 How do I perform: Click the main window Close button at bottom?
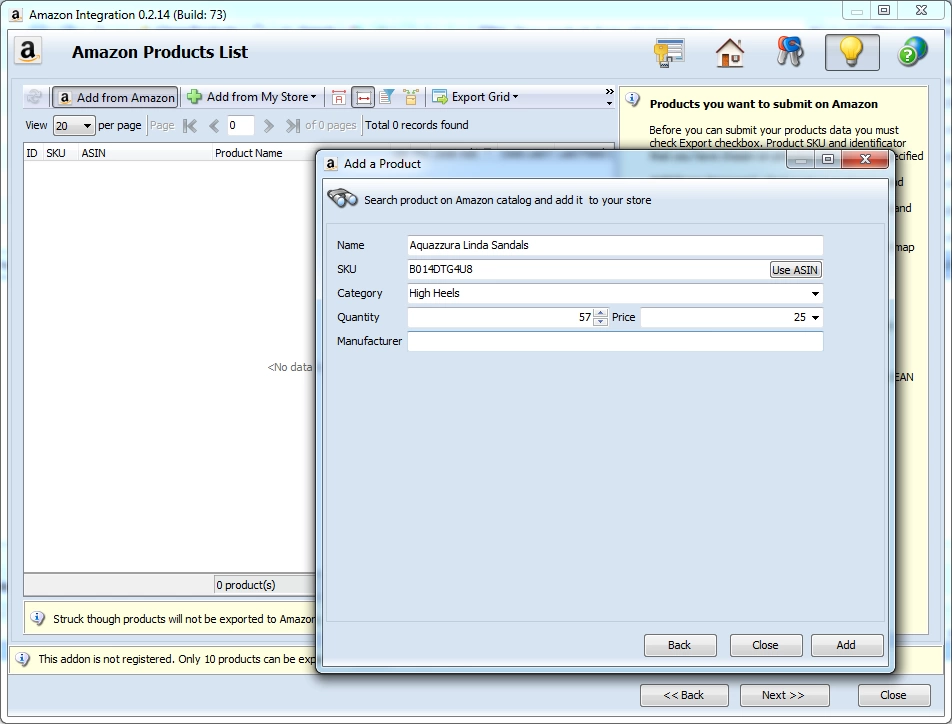(x=894, y=695)
